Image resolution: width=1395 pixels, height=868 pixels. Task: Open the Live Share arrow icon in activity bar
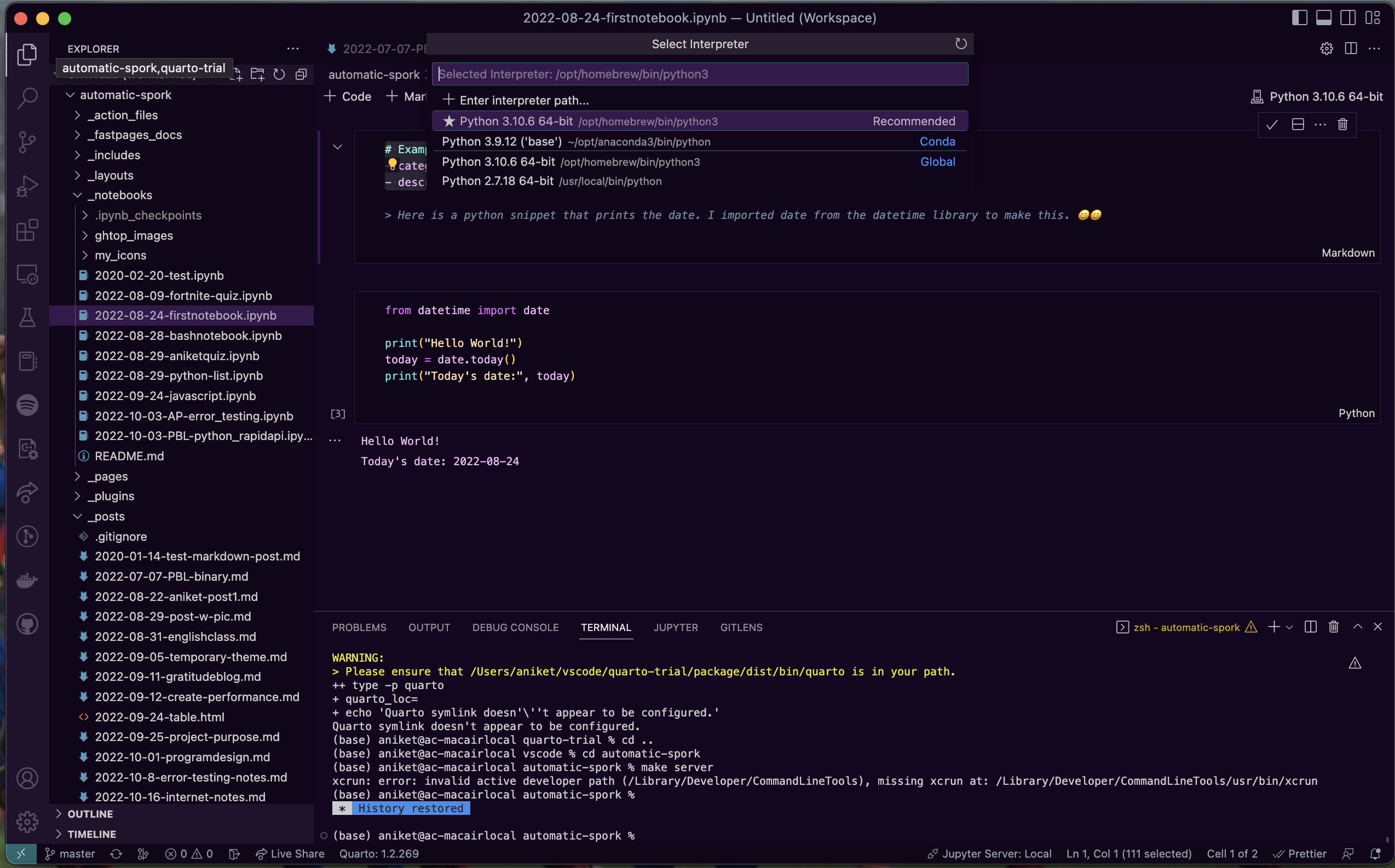coord(27,493)
